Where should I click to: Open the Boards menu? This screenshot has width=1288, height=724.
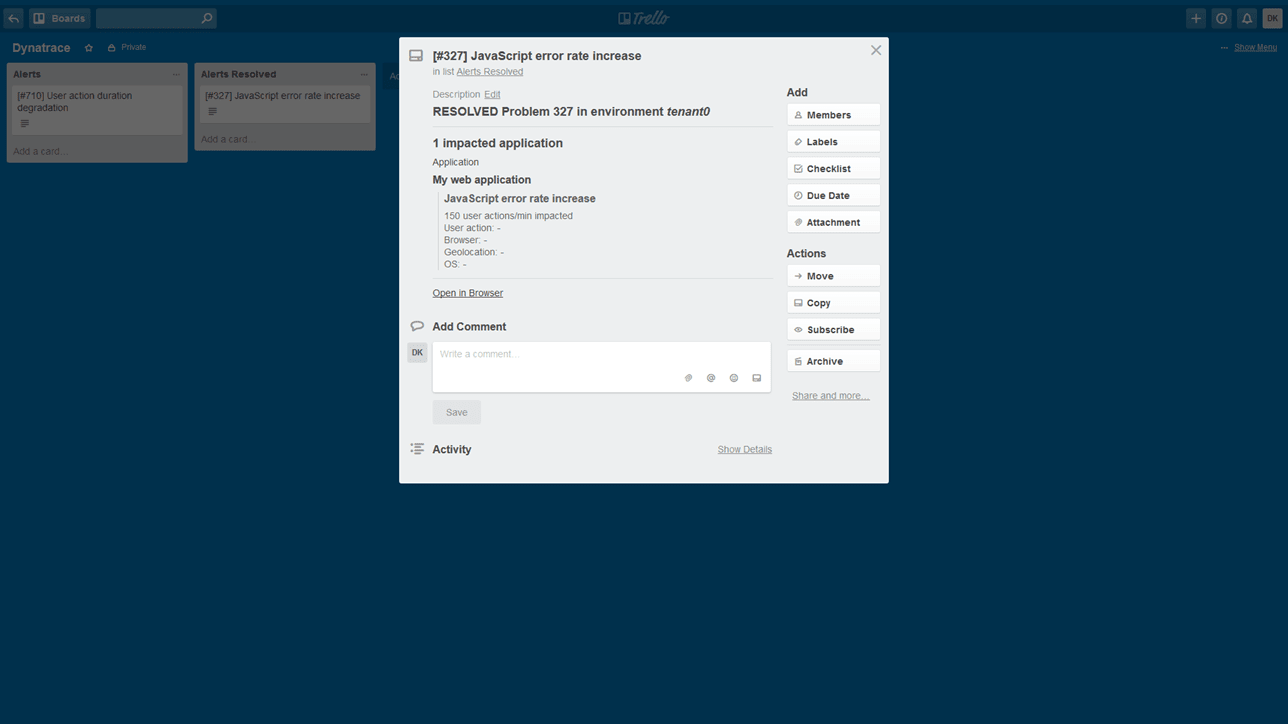[59, 18]
